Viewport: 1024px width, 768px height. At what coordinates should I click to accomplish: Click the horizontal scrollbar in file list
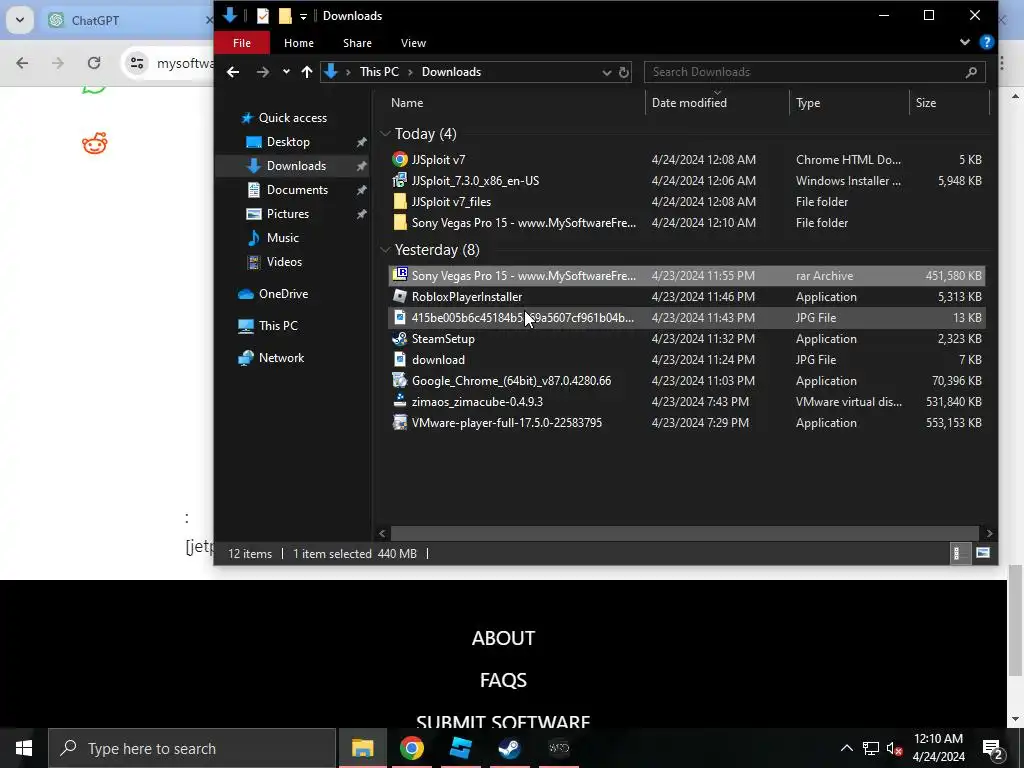(x=684, y=534)
